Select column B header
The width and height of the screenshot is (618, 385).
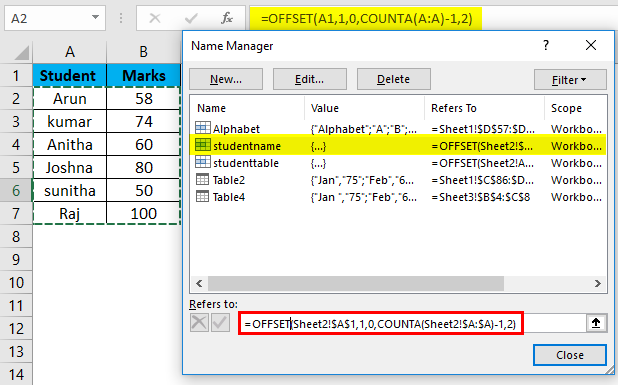pyautogui.click(x=143, y=52)
